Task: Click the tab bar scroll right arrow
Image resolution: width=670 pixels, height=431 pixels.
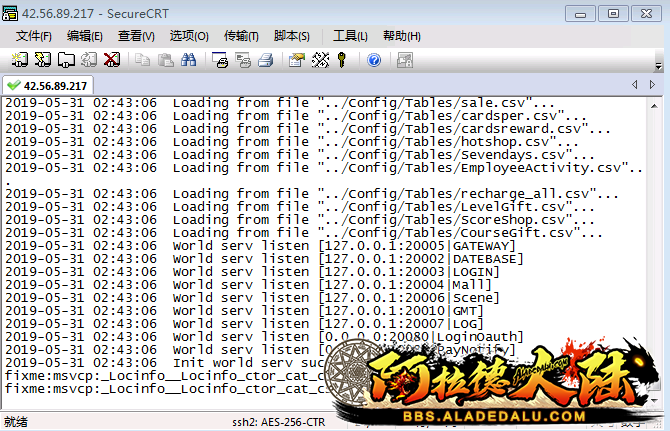Action: (650, 85)
